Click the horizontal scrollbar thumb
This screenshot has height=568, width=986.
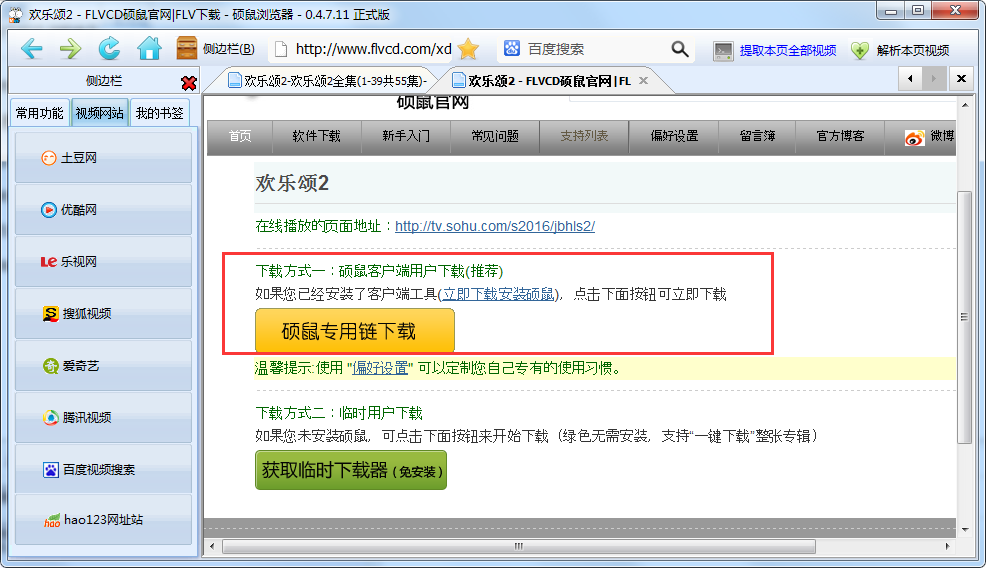point(519,546)
